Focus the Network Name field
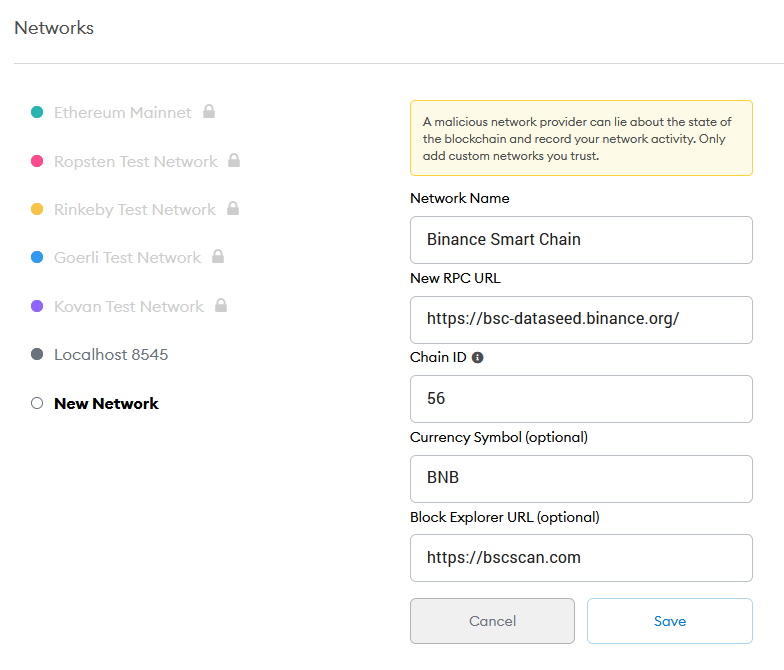 point(581,240)
